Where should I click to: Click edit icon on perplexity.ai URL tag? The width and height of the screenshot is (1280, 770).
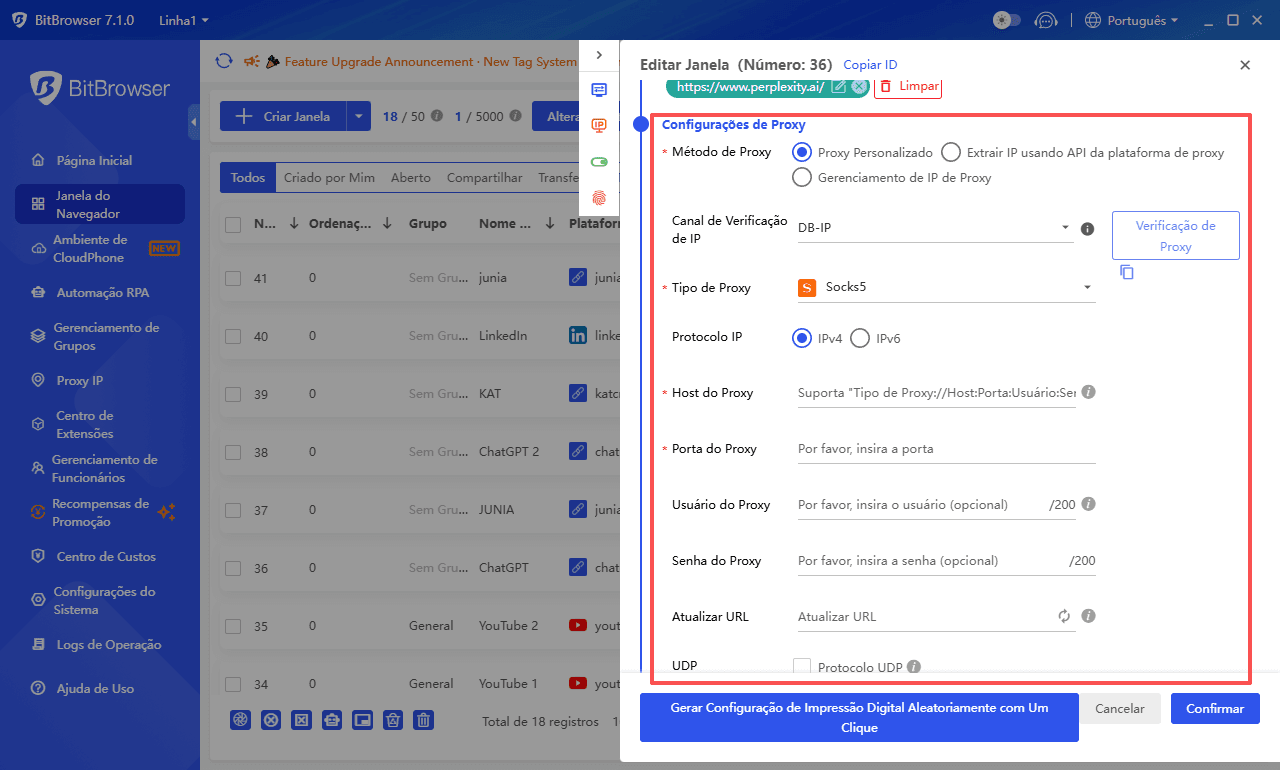(x=839, y=87)
